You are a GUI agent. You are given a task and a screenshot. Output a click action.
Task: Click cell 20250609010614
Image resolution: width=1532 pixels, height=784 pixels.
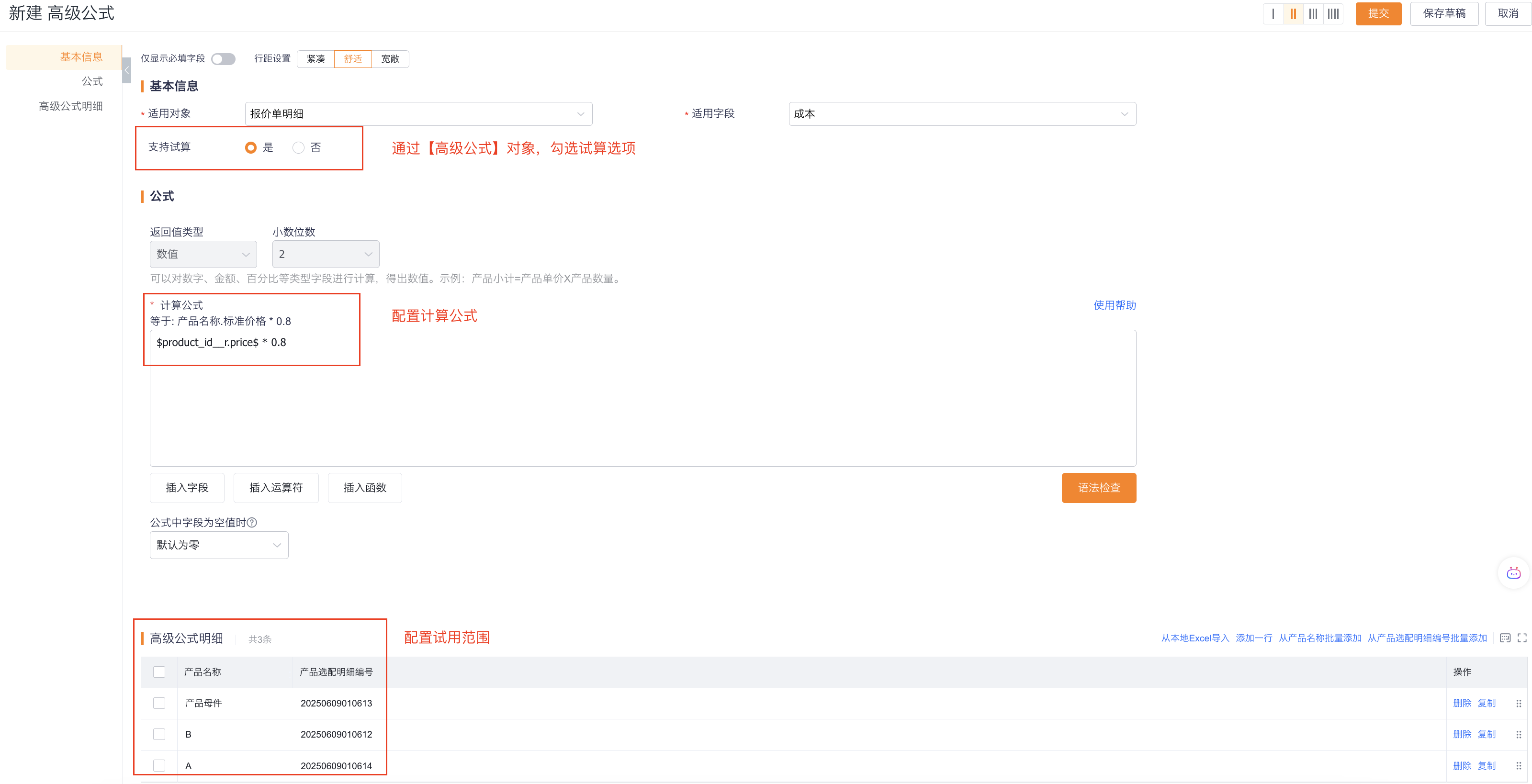click(x=336, y=766)
